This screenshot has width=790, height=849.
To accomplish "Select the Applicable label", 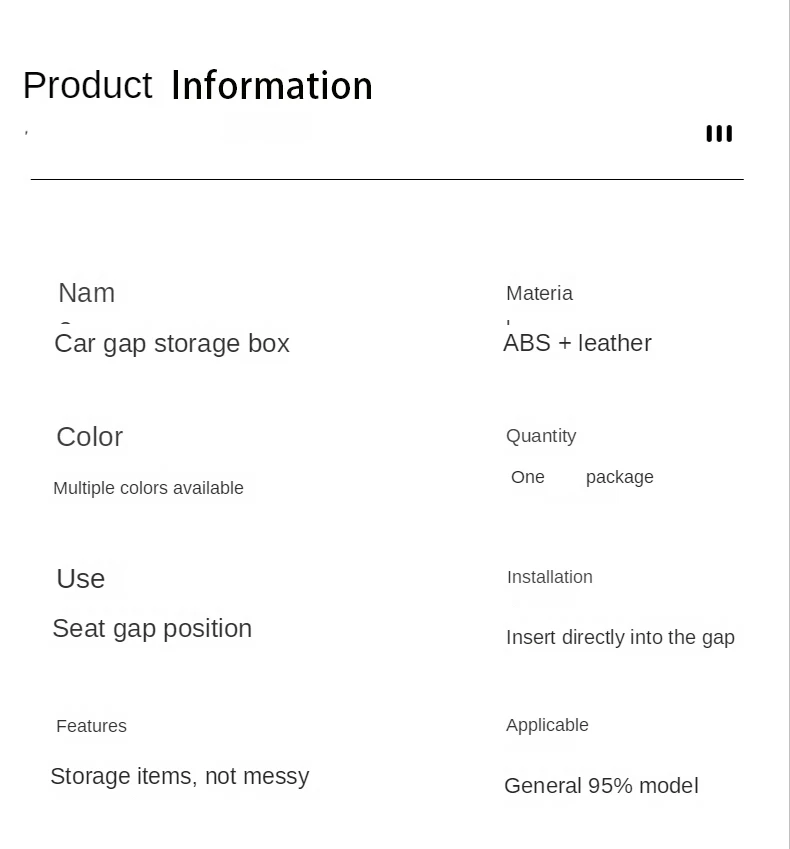I will coord(547,726).
